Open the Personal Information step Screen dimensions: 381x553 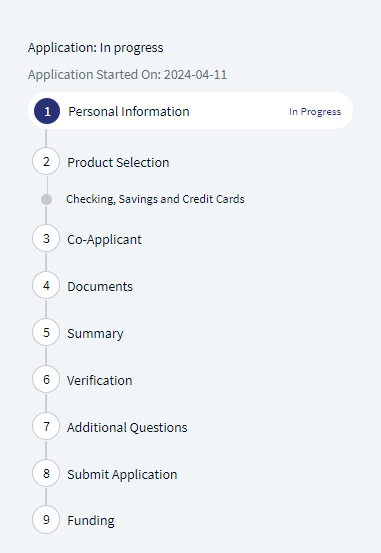(129, 112)
